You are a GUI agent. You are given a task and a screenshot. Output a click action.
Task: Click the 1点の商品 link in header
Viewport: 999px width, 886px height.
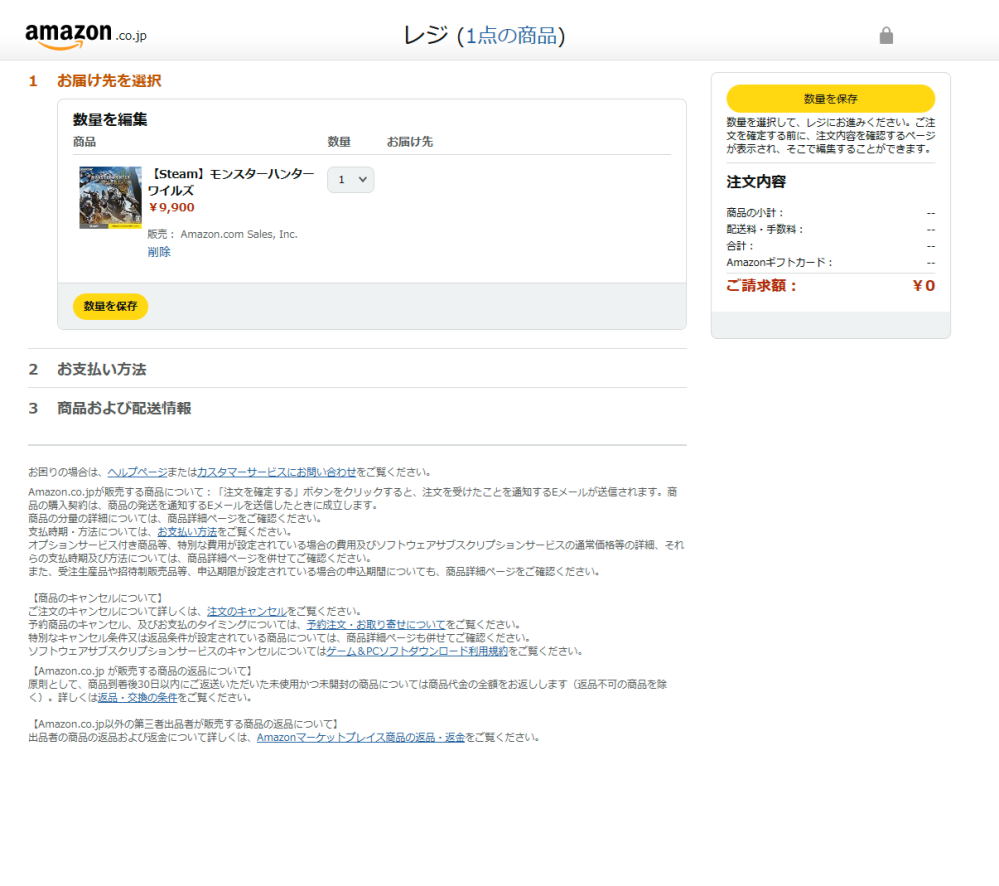pos(512,36)
